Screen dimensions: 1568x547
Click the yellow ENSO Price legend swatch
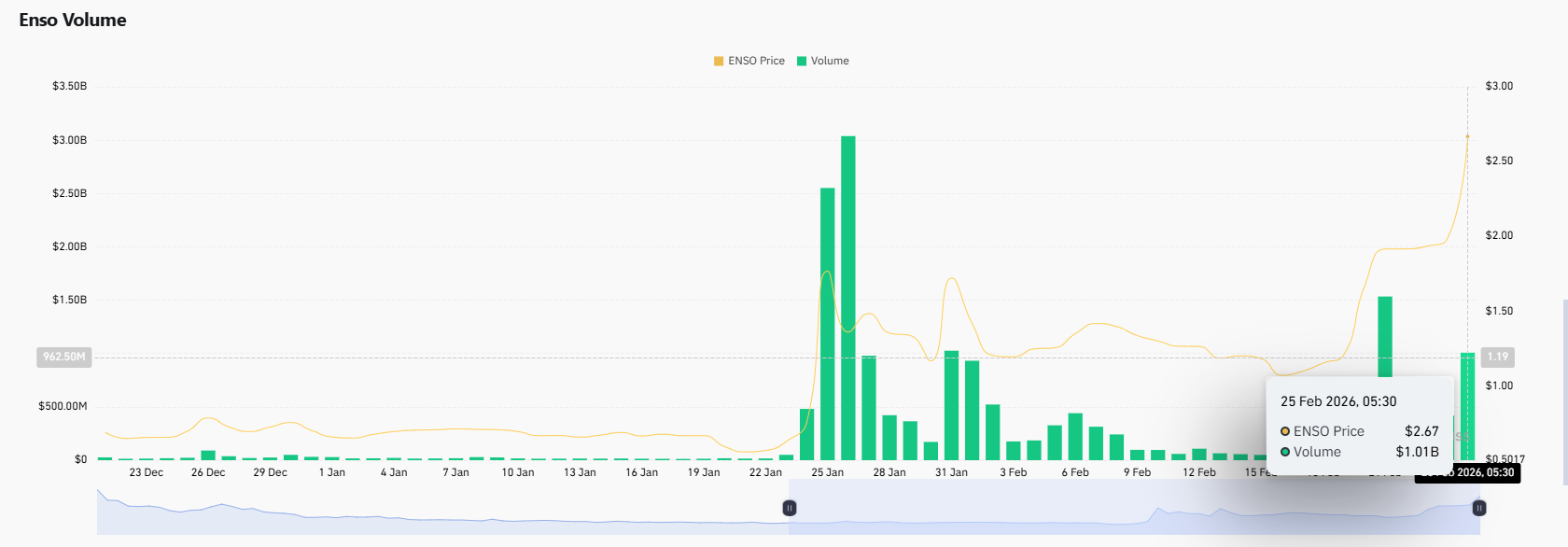pyautogui.click(x=719, y=61)
